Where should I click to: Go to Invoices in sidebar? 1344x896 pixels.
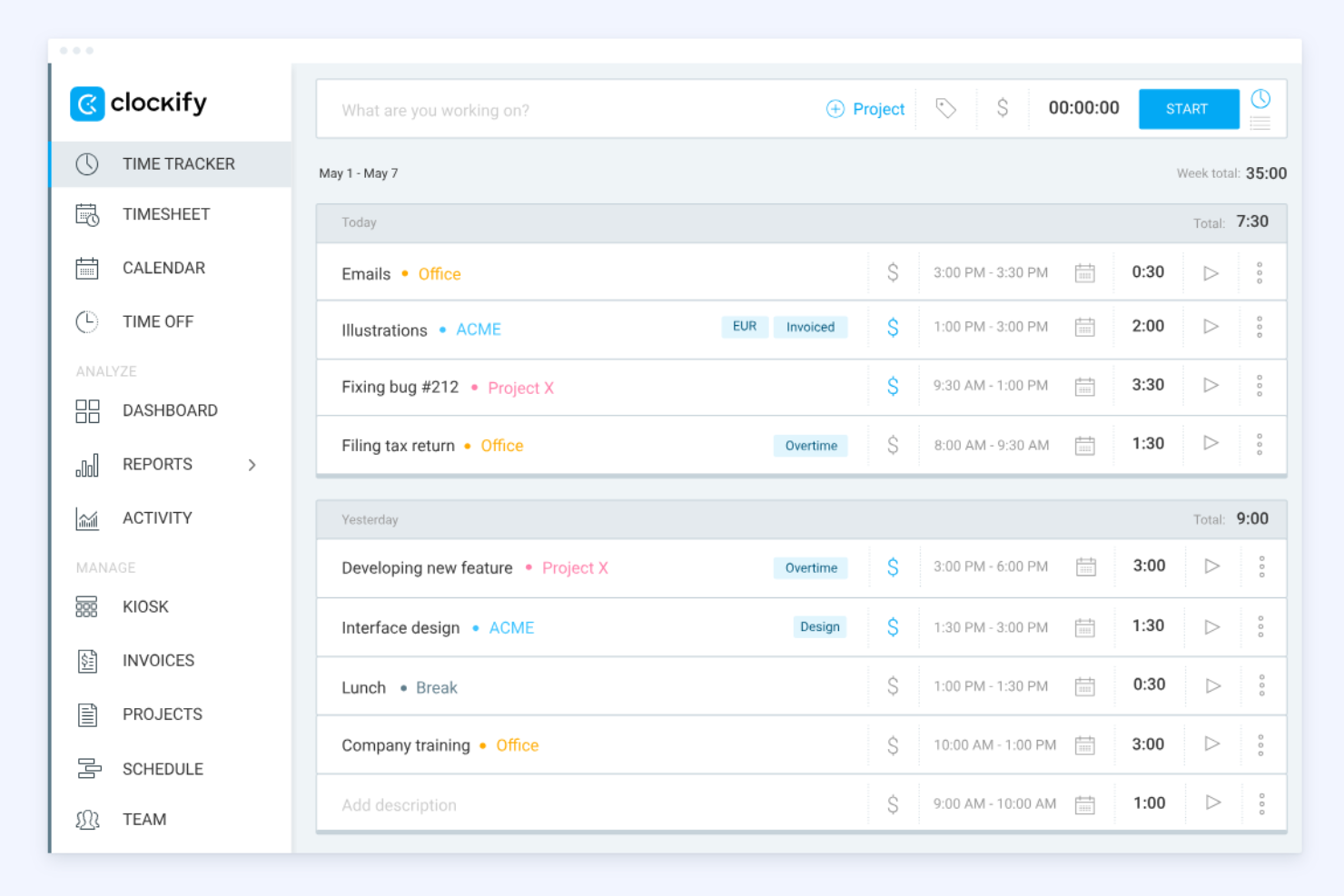pos(158,661)
